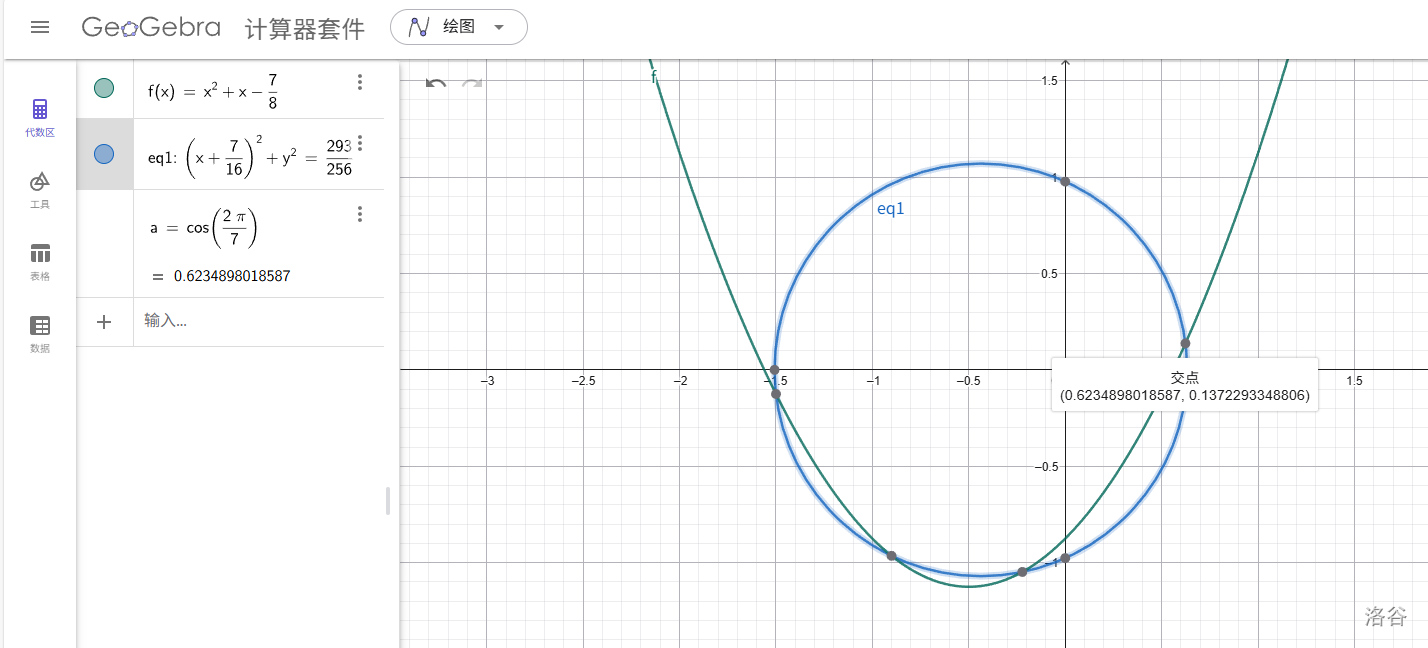Open the 绘图 app selector dropdown
Screen dimensions: 1428x648
458,27
